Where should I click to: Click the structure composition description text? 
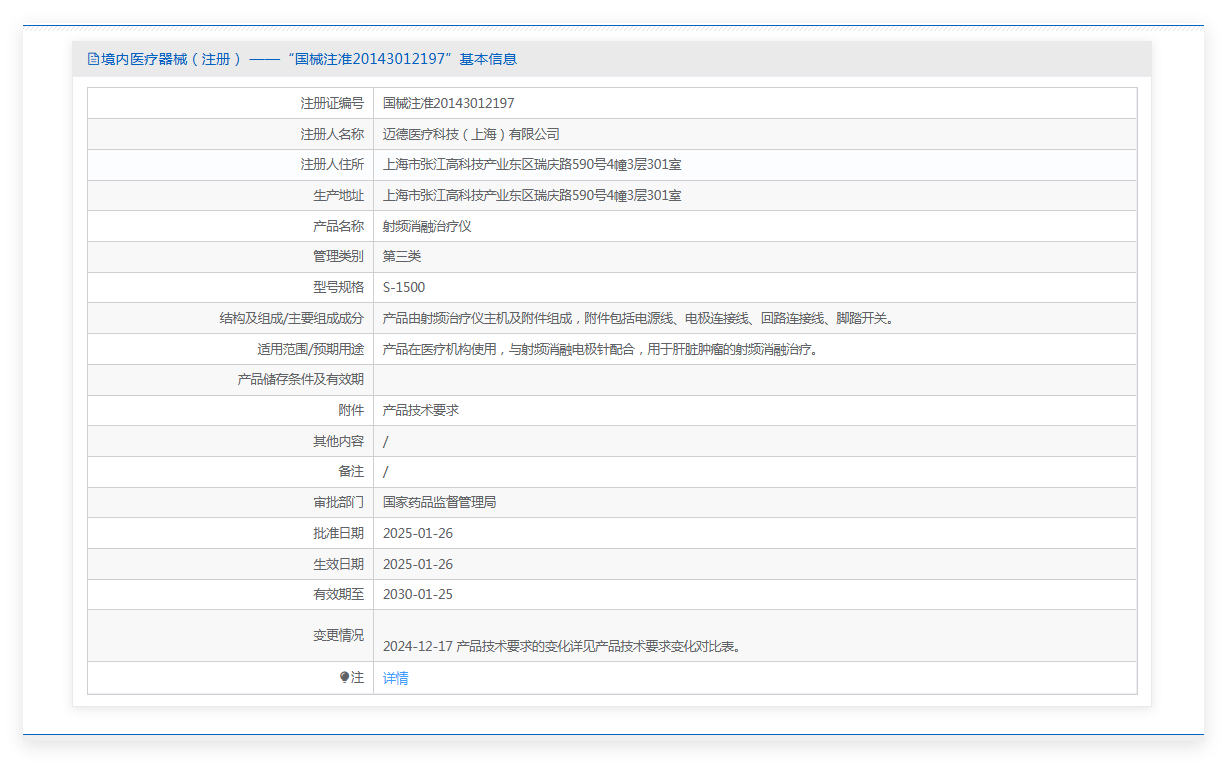638,319
